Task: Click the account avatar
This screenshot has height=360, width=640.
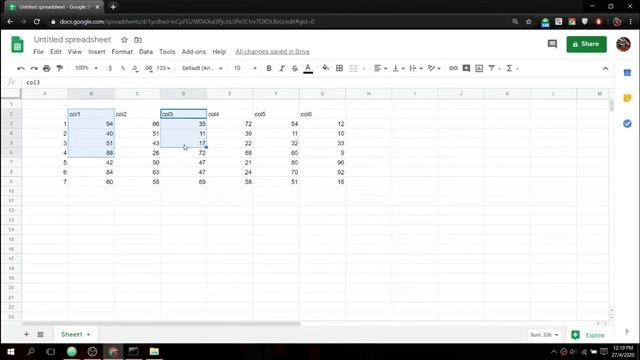Action: pyautogui.click(x=623, y=44)
